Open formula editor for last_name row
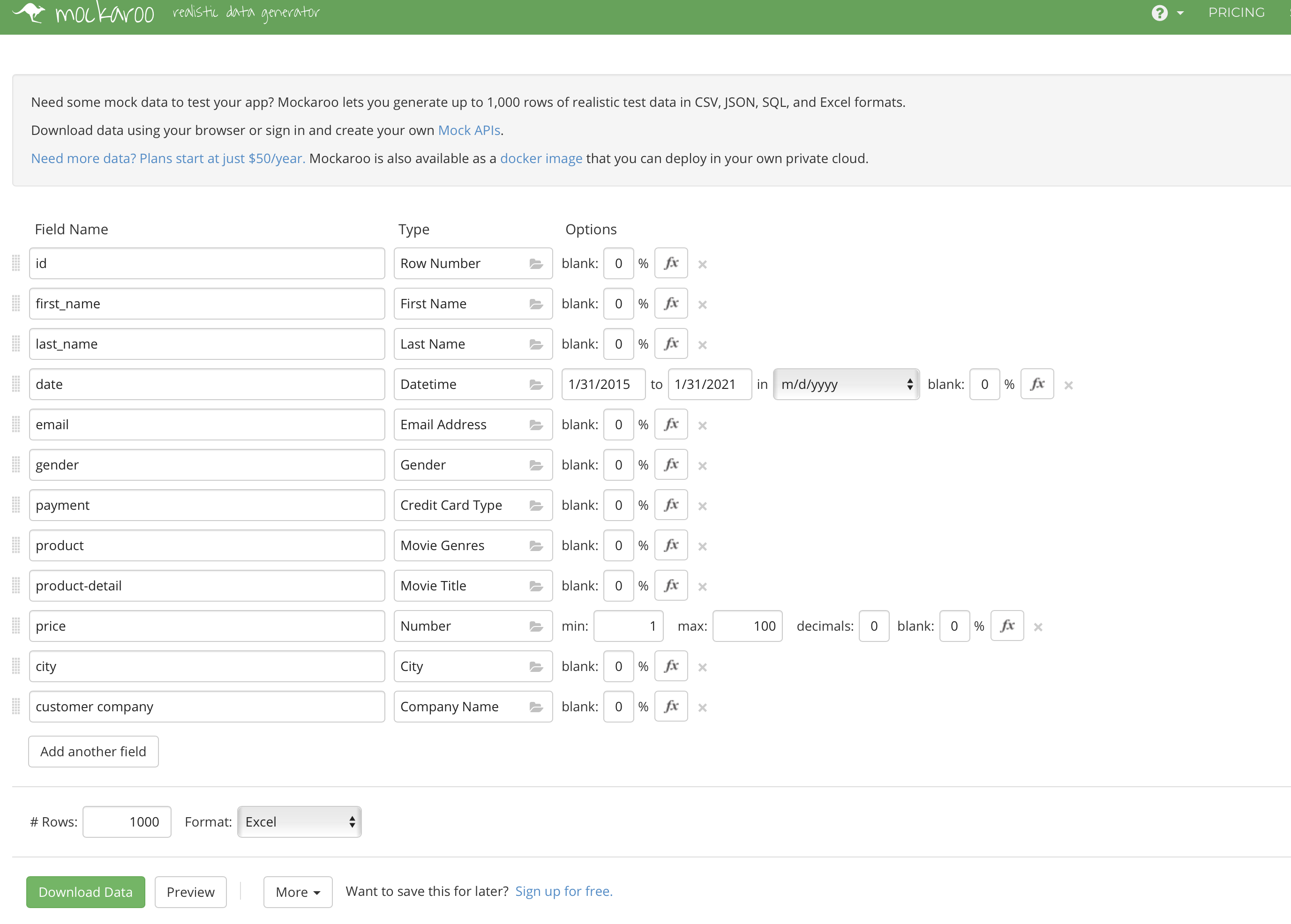1291x924 pixels. [671, 344]
